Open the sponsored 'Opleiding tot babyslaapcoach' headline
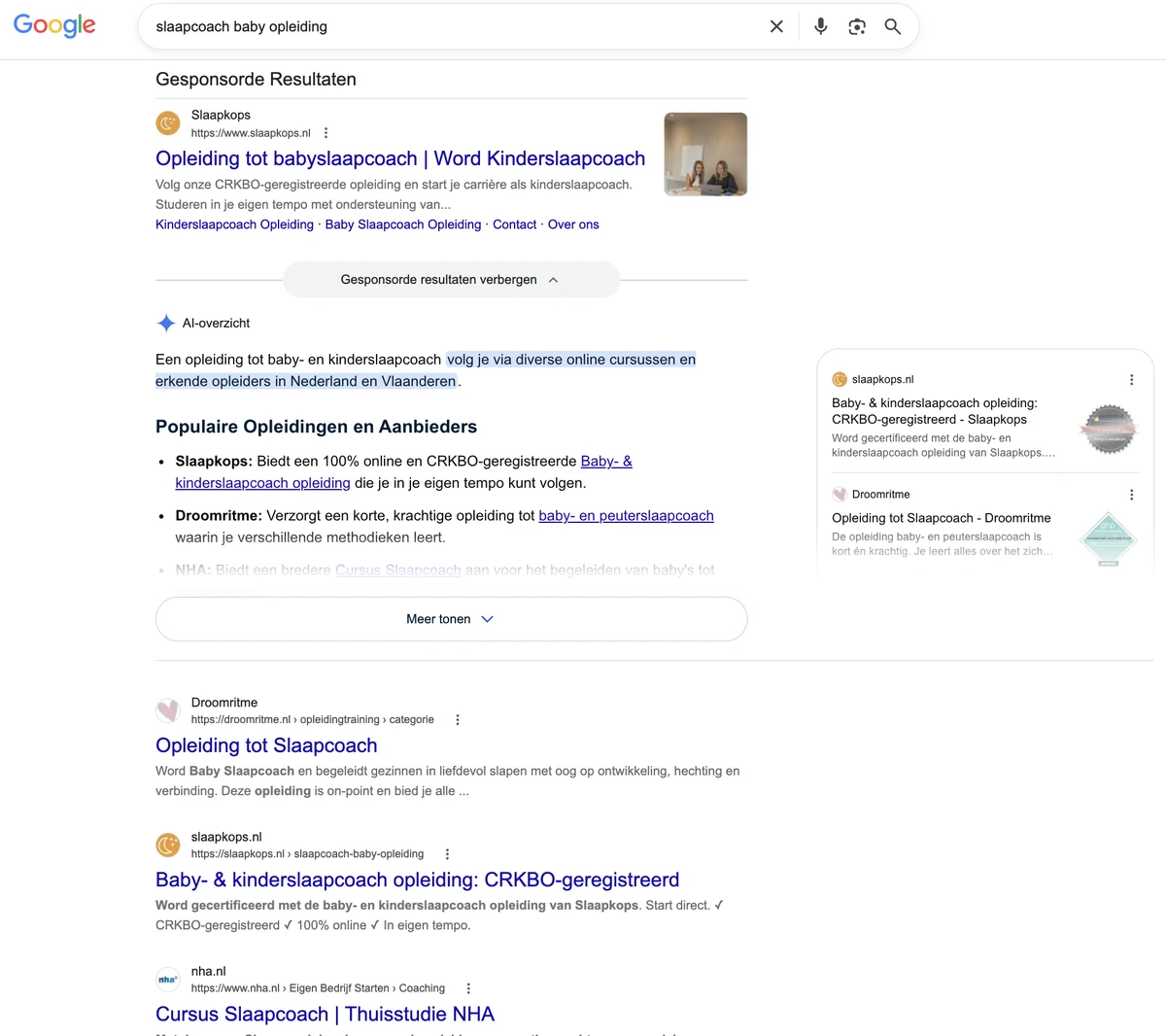 tap(400, 158)
